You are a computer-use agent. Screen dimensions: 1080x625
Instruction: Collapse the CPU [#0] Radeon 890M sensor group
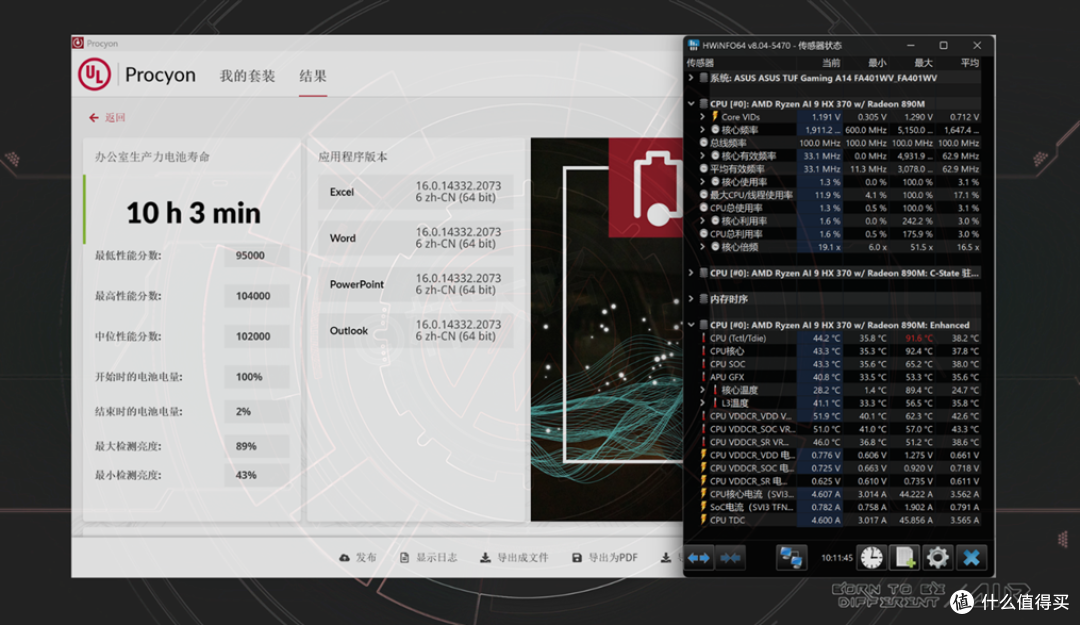[691, 104]
